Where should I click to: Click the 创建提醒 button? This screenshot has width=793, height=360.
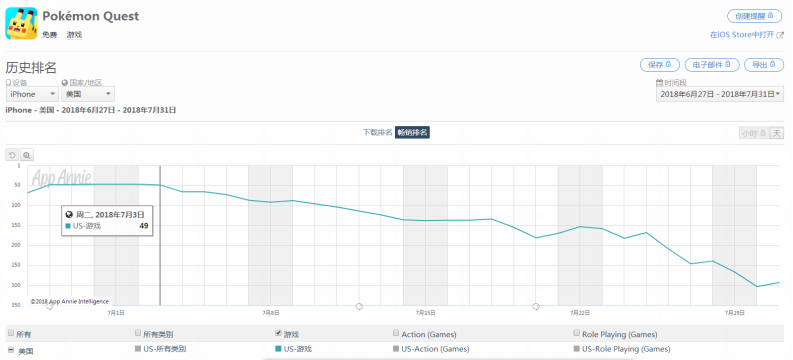click(754, 16)
